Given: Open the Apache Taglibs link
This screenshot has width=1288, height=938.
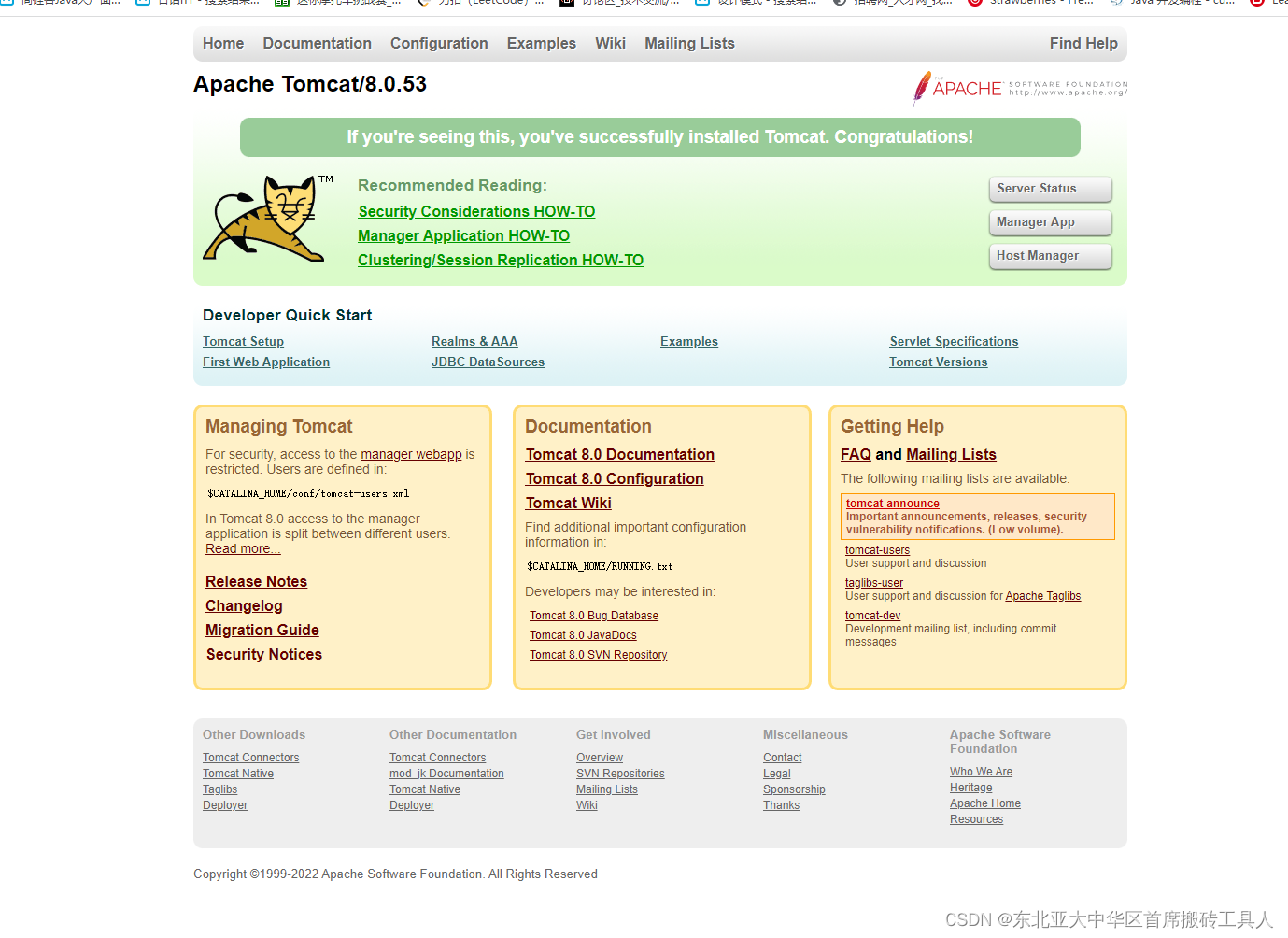Looking at the screenshot, I should (x=1043, y=596).
